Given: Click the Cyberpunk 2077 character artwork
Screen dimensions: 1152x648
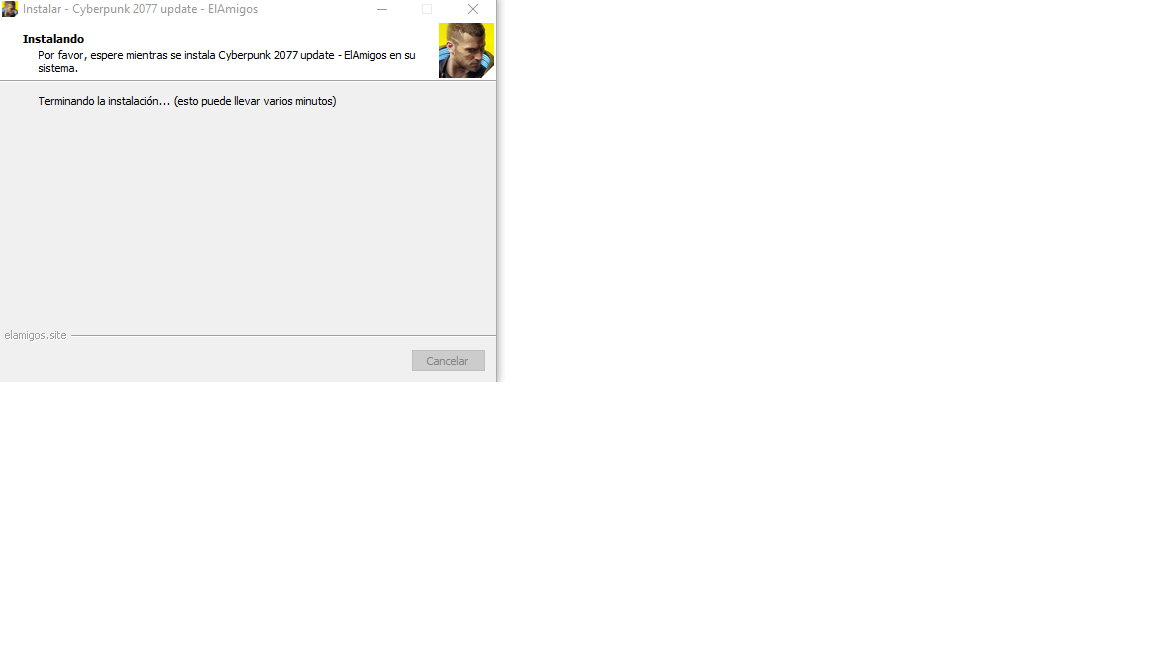Looking at the screenshot, I should point(467,50).
